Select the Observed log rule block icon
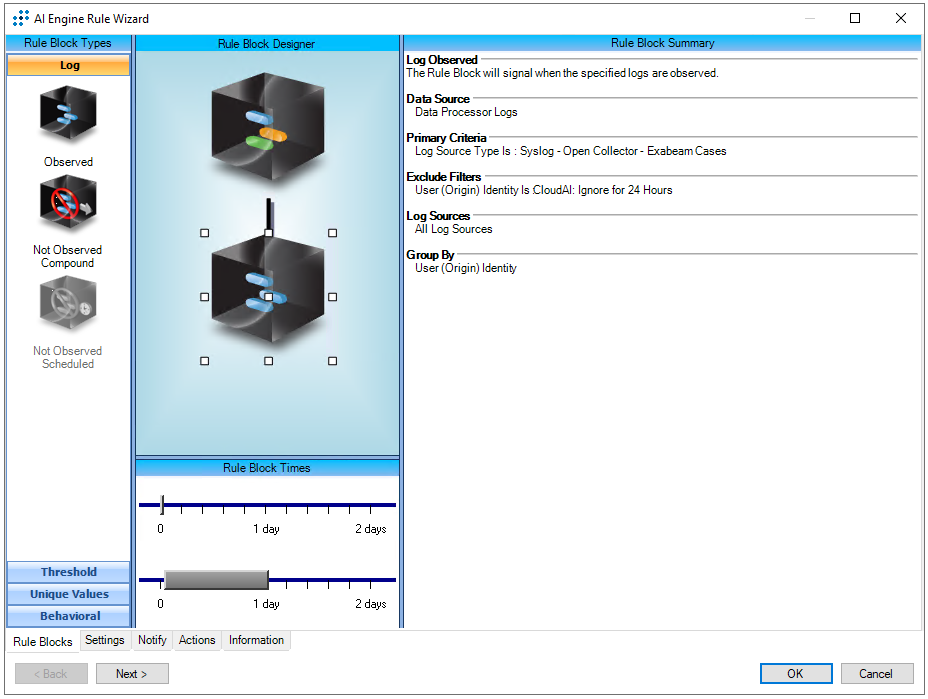Viewport: 928px width, 699px height. 68,116
